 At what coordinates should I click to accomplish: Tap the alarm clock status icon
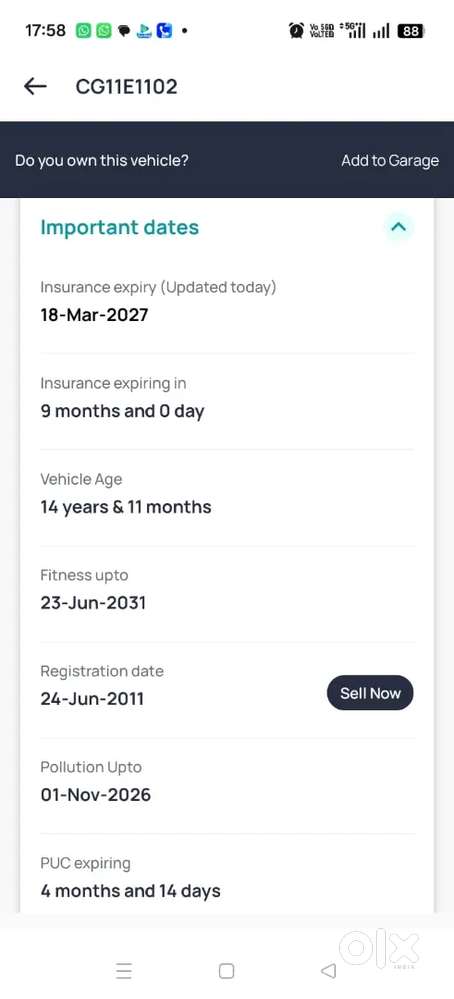click(x=296, y=30)
